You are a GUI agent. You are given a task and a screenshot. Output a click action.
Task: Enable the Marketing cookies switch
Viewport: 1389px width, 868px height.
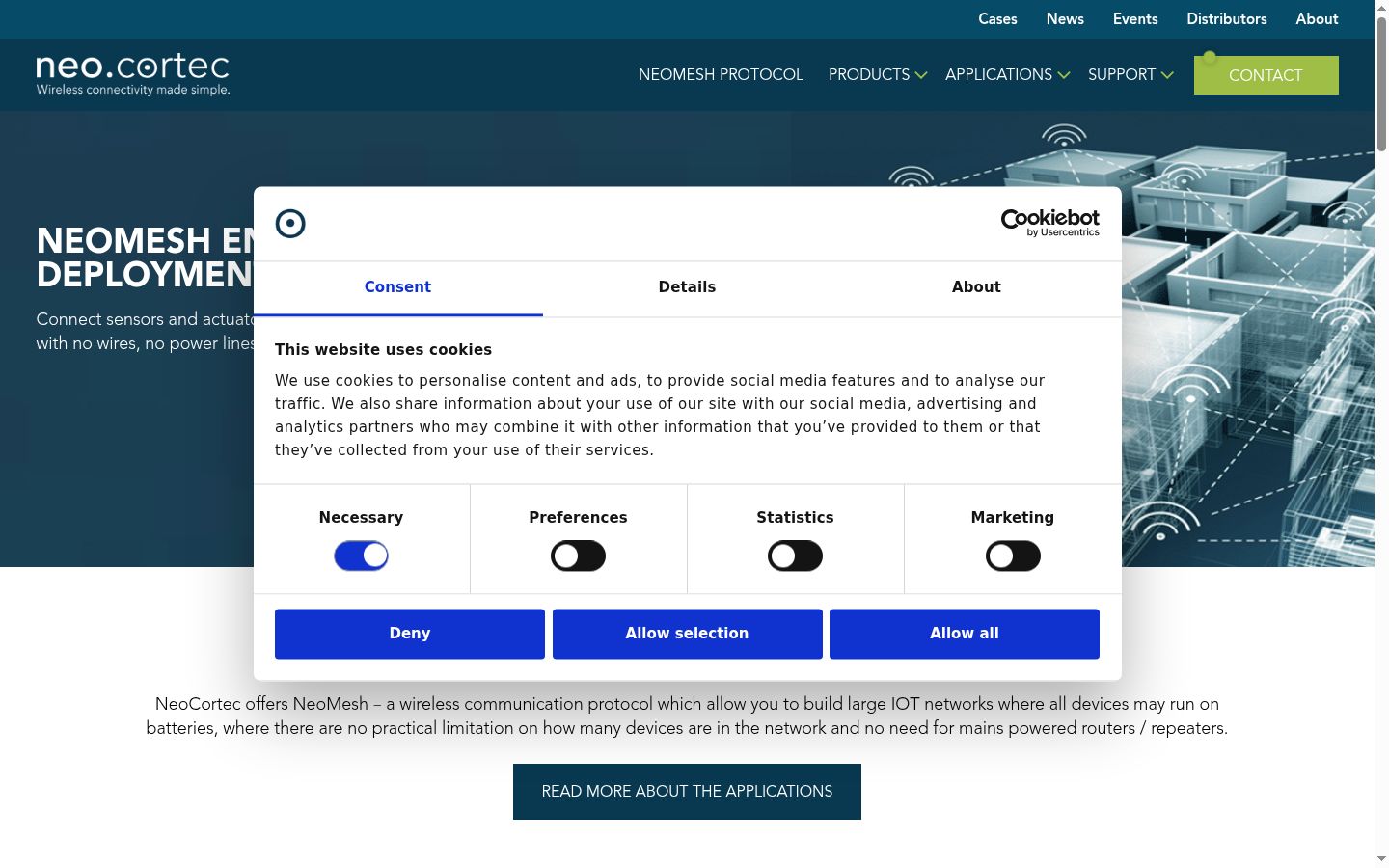pos(1013,556)
